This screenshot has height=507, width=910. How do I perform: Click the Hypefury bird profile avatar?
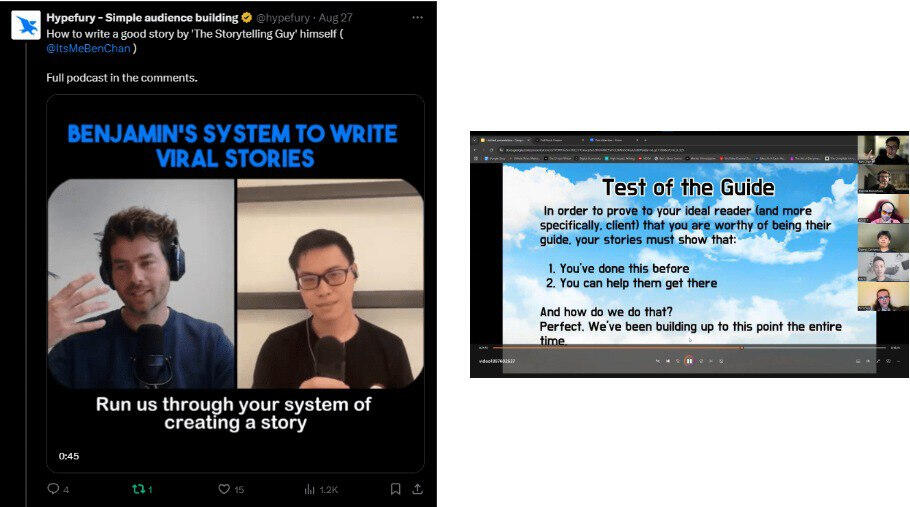[x=26, y=26]
